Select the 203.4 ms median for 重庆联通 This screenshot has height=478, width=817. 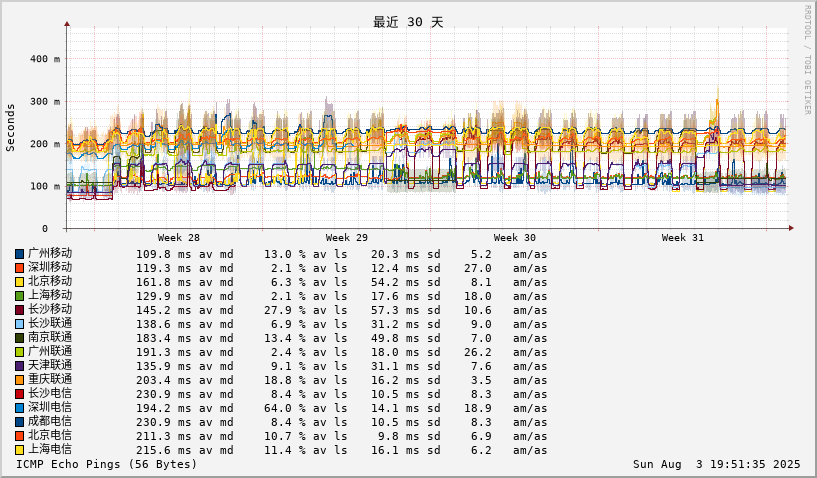coord(164,381)
